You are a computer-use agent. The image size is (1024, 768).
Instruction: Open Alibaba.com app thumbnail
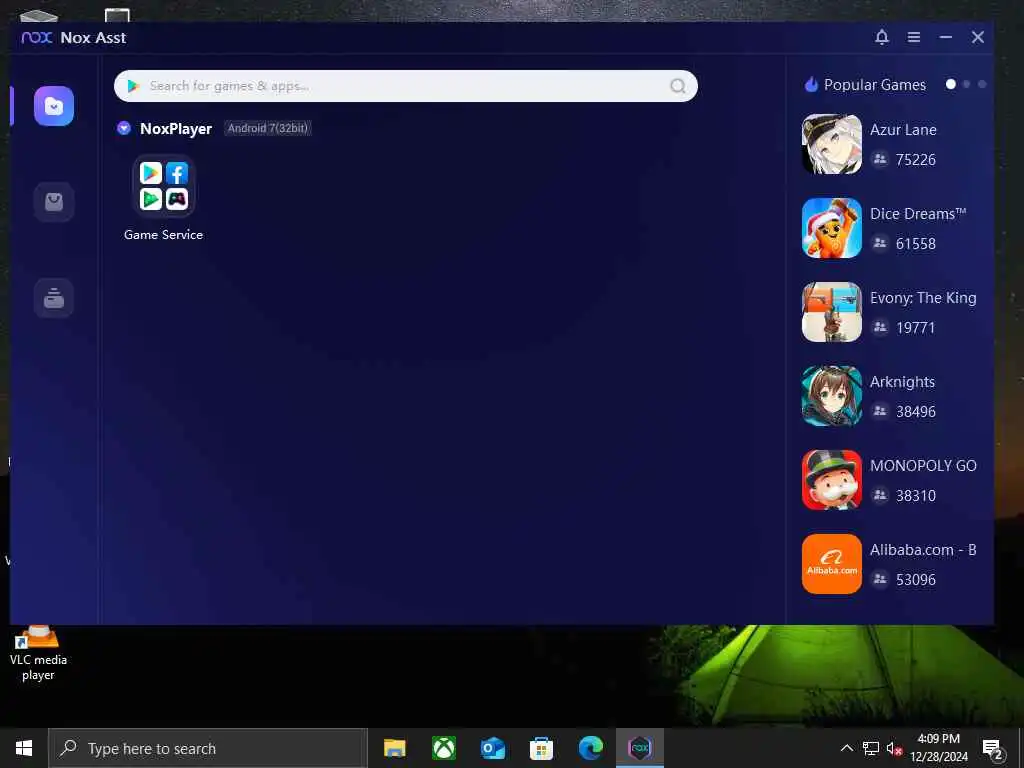[831, 564]
